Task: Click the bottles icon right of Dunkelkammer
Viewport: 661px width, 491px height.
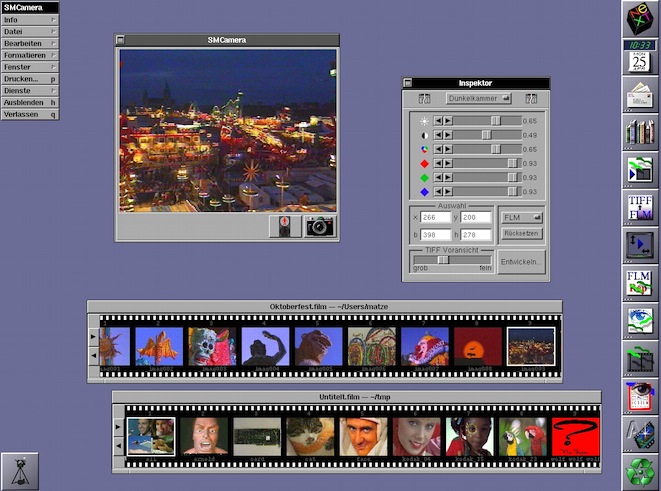Action: click(531, 99)
